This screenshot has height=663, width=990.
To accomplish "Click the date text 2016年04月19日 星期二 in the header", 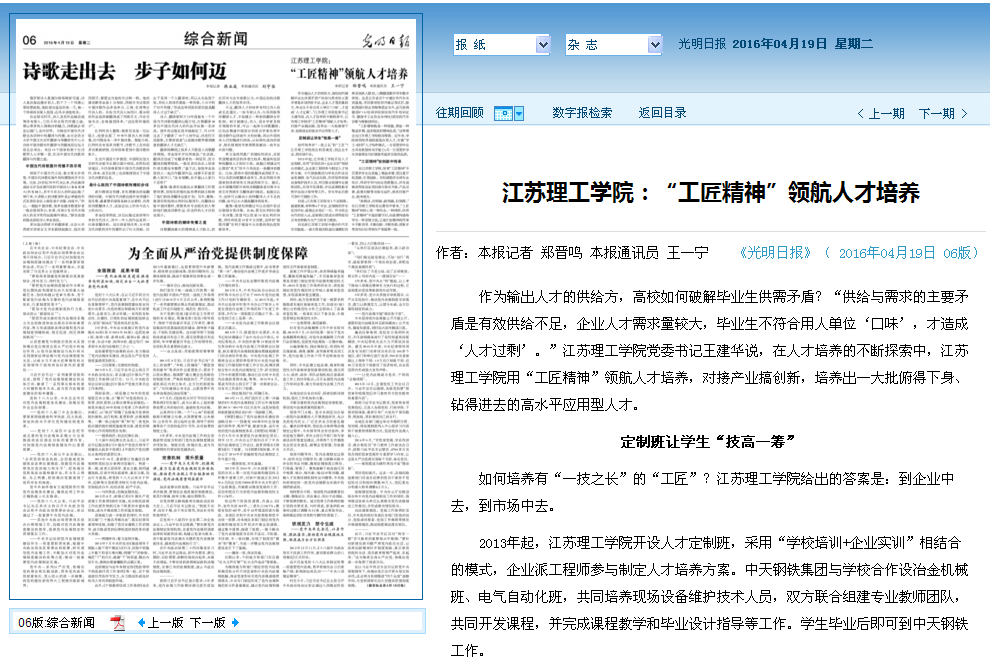I will coord(802,44).
